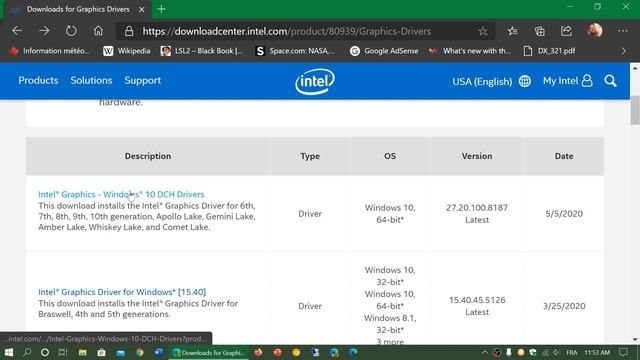Image resolution: width=640 pixels, height=360 pixels.
Task: Click the Type column header
Action: (310, 156)
